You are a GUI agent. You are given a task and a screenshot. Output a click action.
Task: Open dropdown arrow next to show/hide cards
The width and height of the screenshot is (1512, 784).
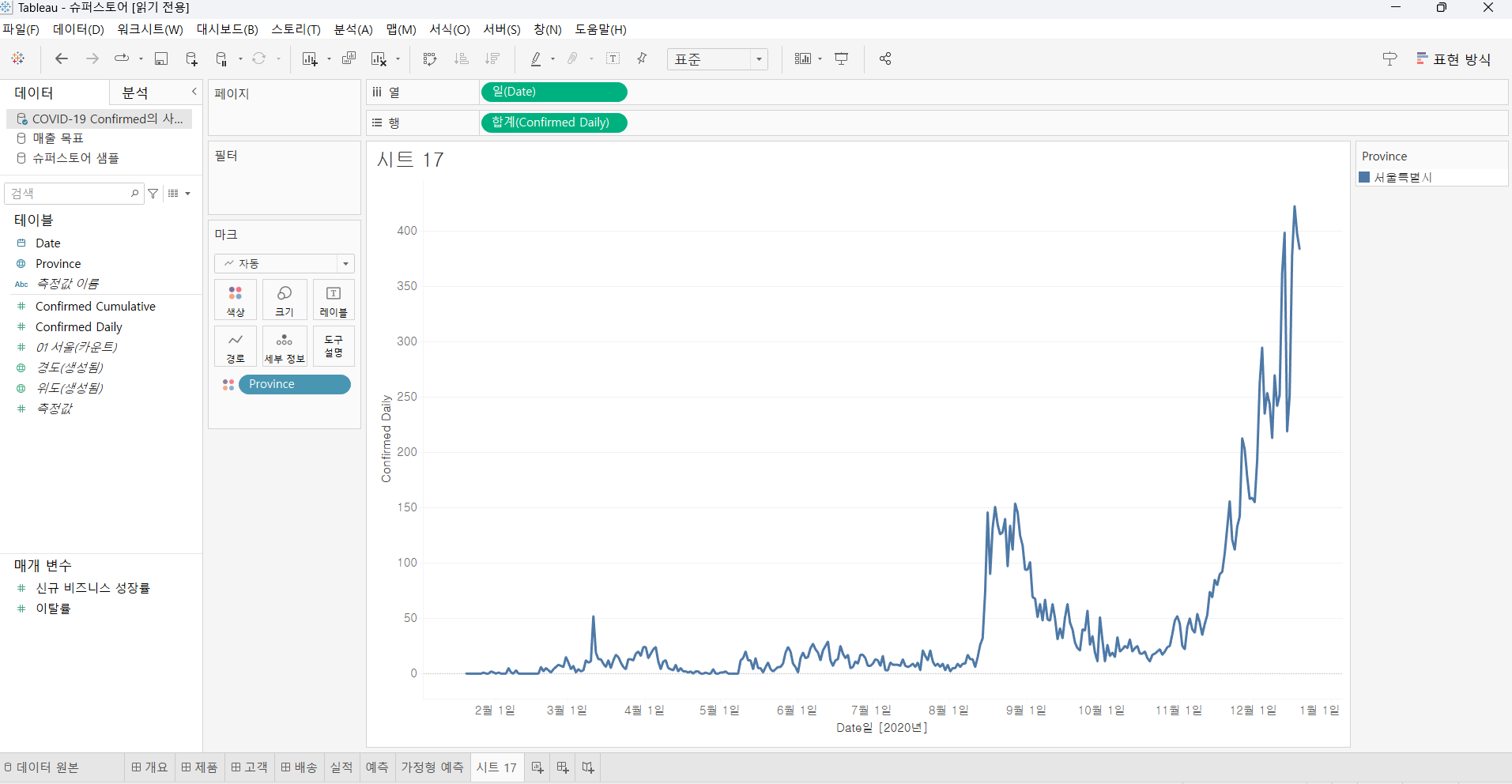pyautogui.click(x=820, y=59)
